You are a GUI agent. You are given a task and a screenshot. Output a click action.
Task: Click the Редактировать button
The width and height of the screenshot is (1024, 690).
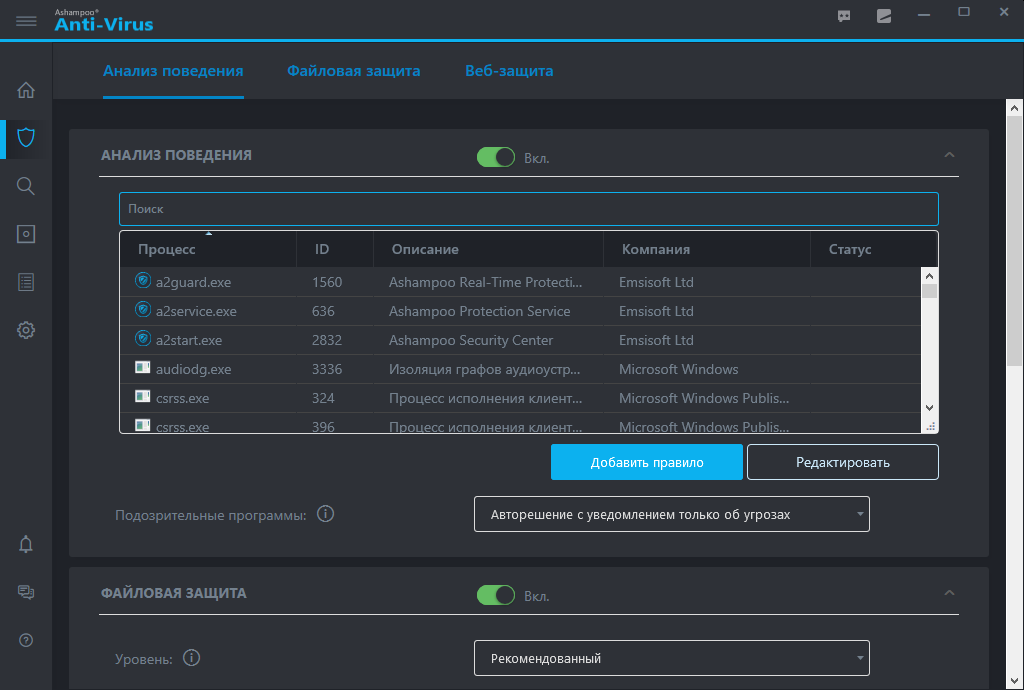click(842, 462)
